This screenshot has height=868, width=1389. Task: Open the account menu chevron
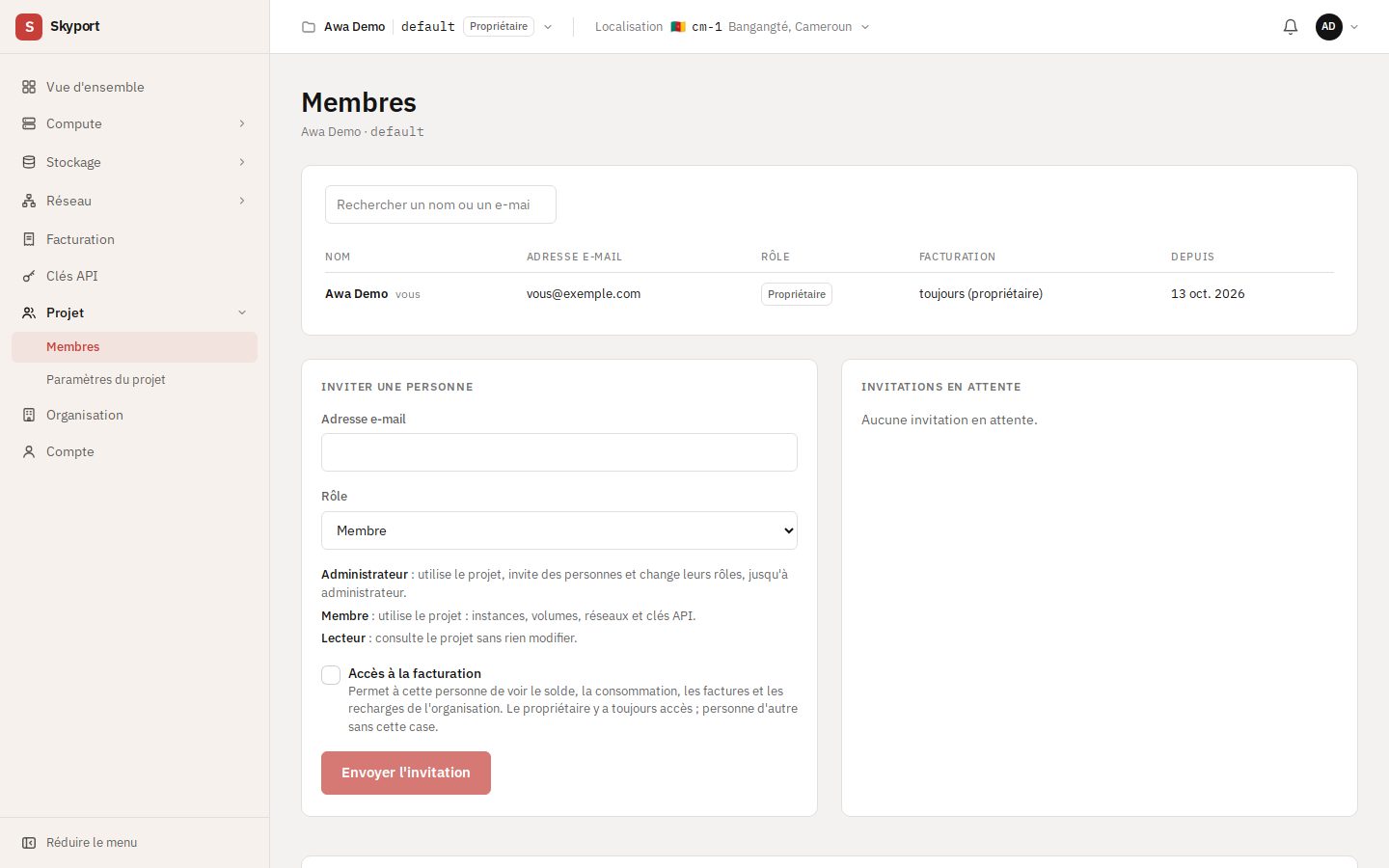tap(1354, 27)
